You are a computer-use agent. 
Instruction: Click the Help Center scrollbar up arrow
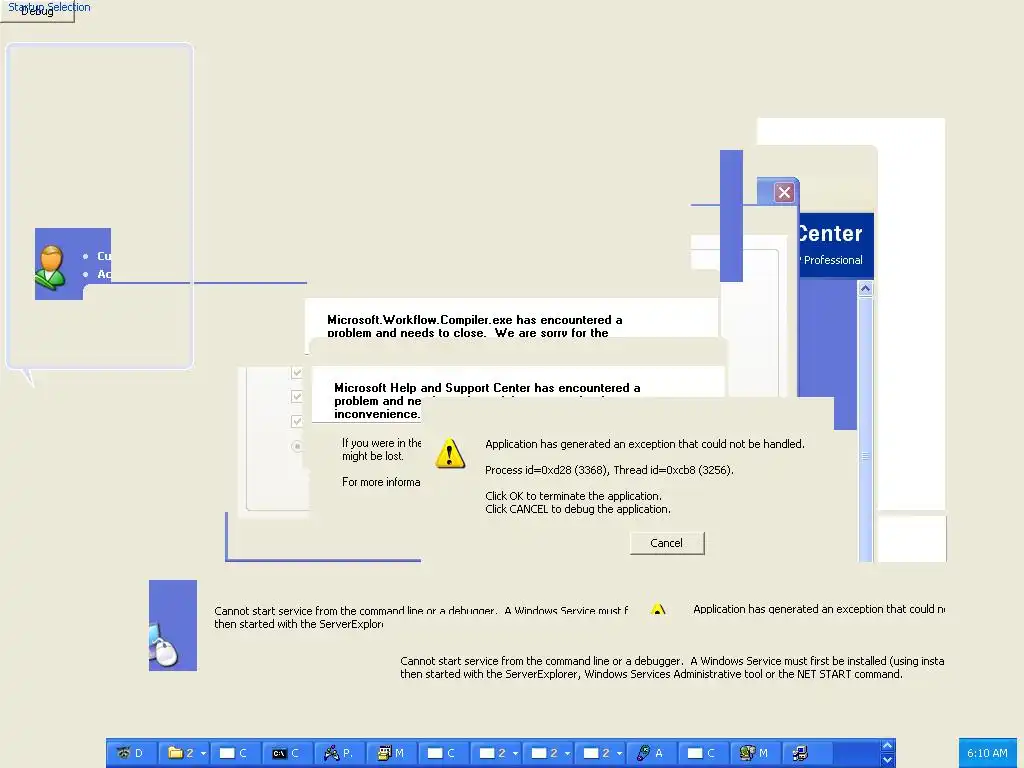865,289
